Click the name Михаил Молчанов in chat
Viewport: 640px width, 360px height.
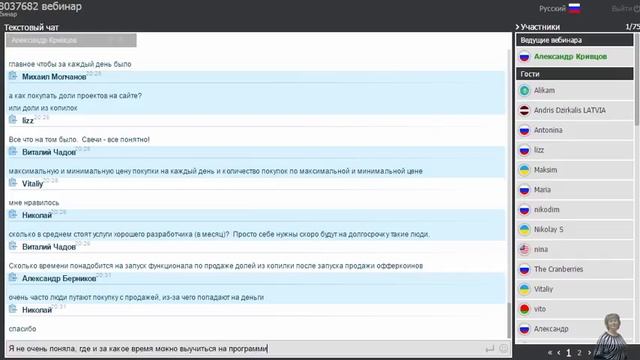pyautogui.click(x=54, y=77)
